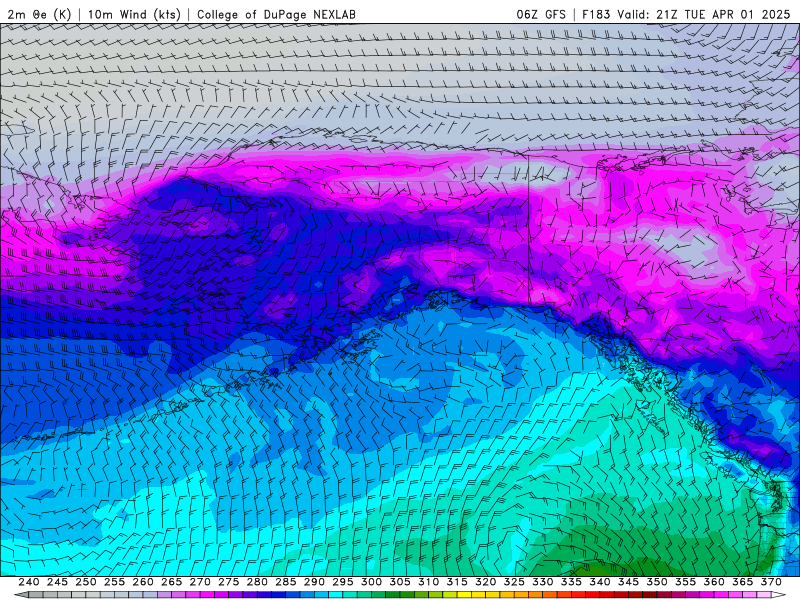Select the 350 label on the color scale
This screenshot has width=800, height=600.
[x=657, y=582]
